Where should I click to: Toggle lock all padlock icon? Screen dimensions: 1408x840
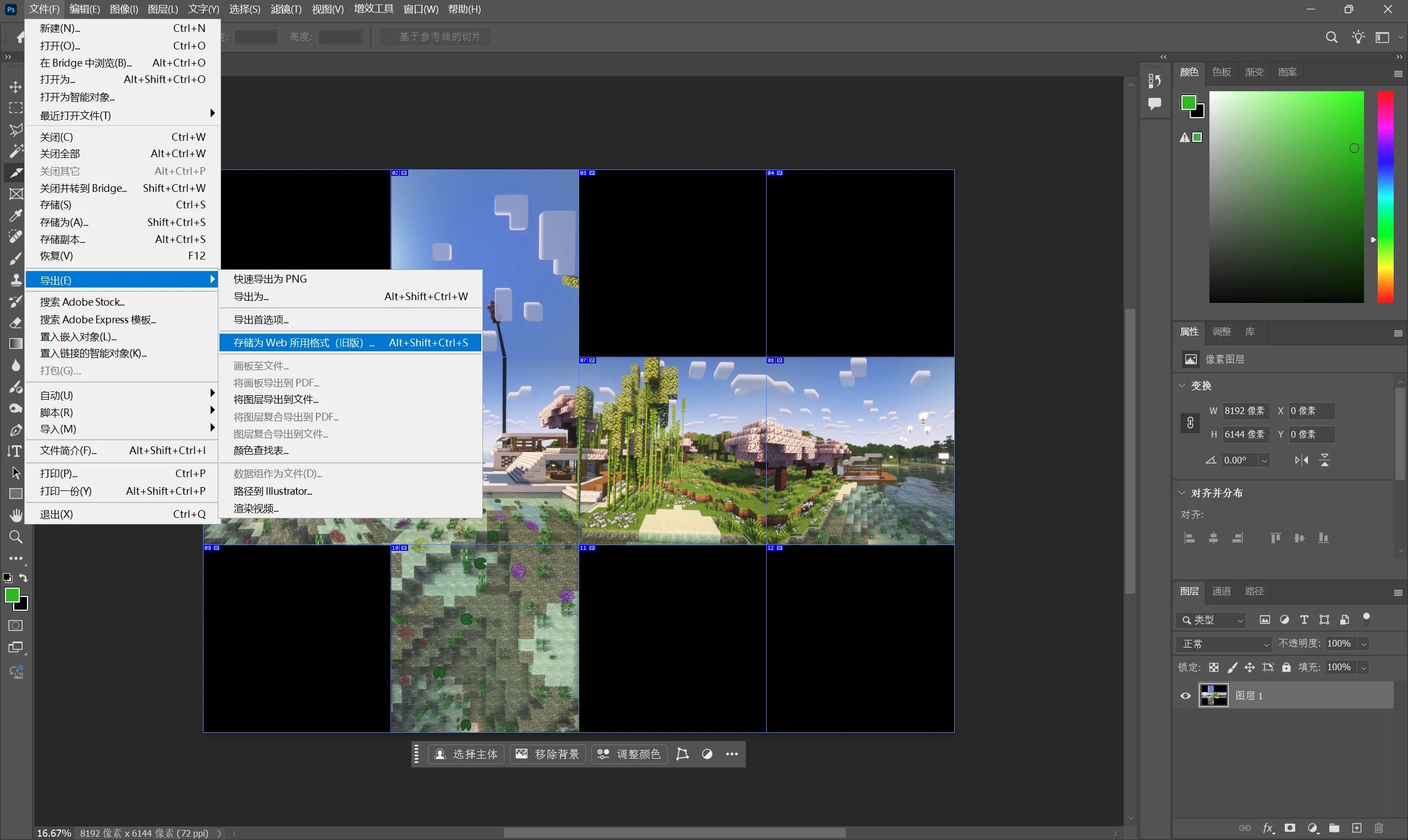click(1286, 667)
